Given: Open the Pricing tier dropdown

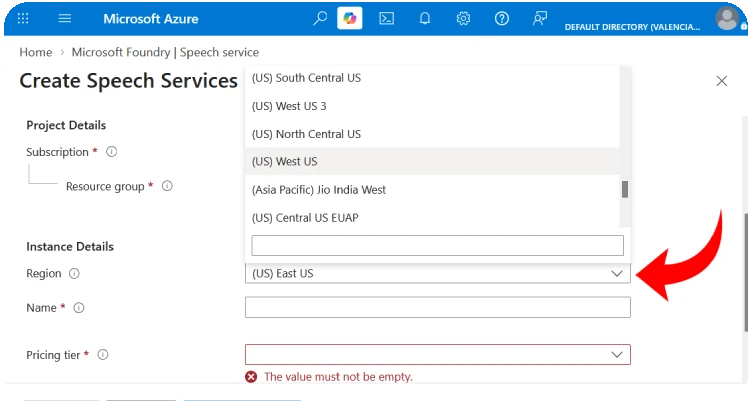Looking at the screenshot, I should [x=438, y=355].
